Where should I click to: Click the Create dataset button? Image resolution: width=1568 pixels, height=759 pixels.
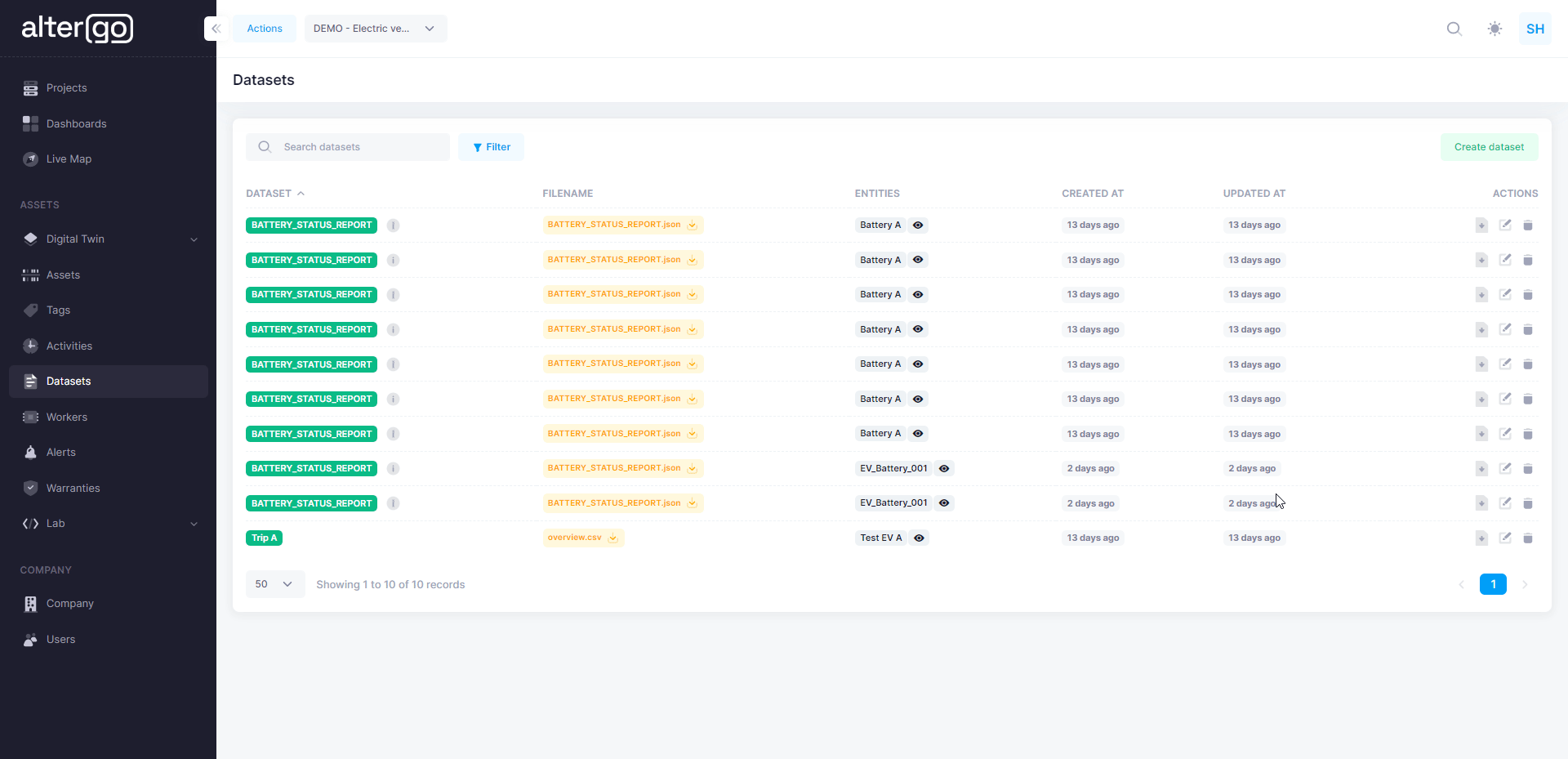tap(1489, 147)
